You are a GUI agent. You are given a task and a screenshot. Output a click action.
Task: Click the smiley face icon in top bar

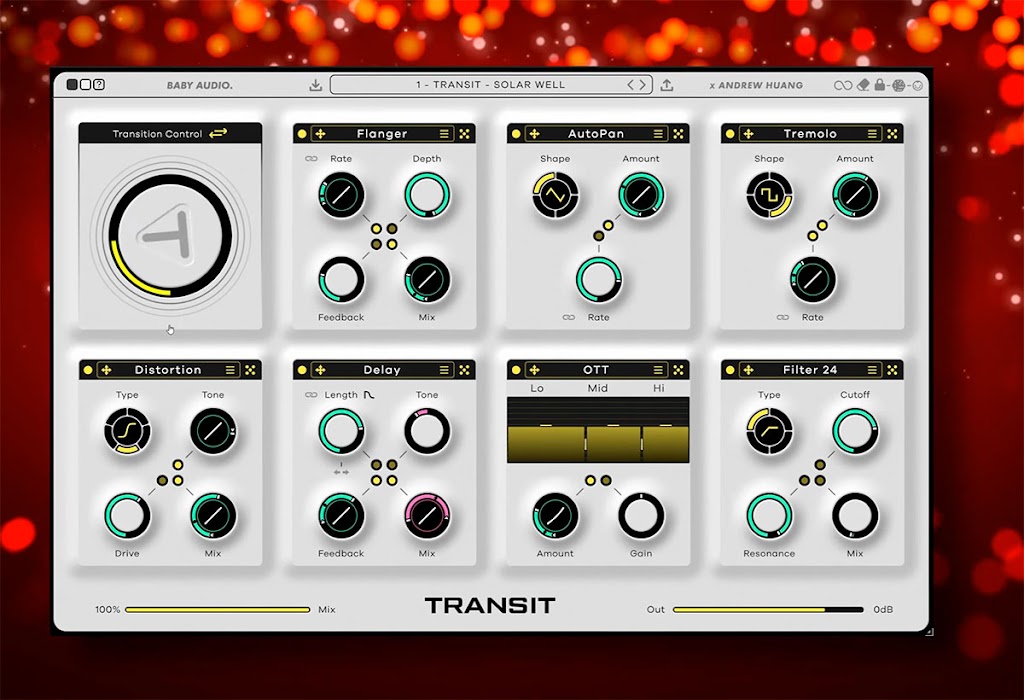tap(918, 86)
